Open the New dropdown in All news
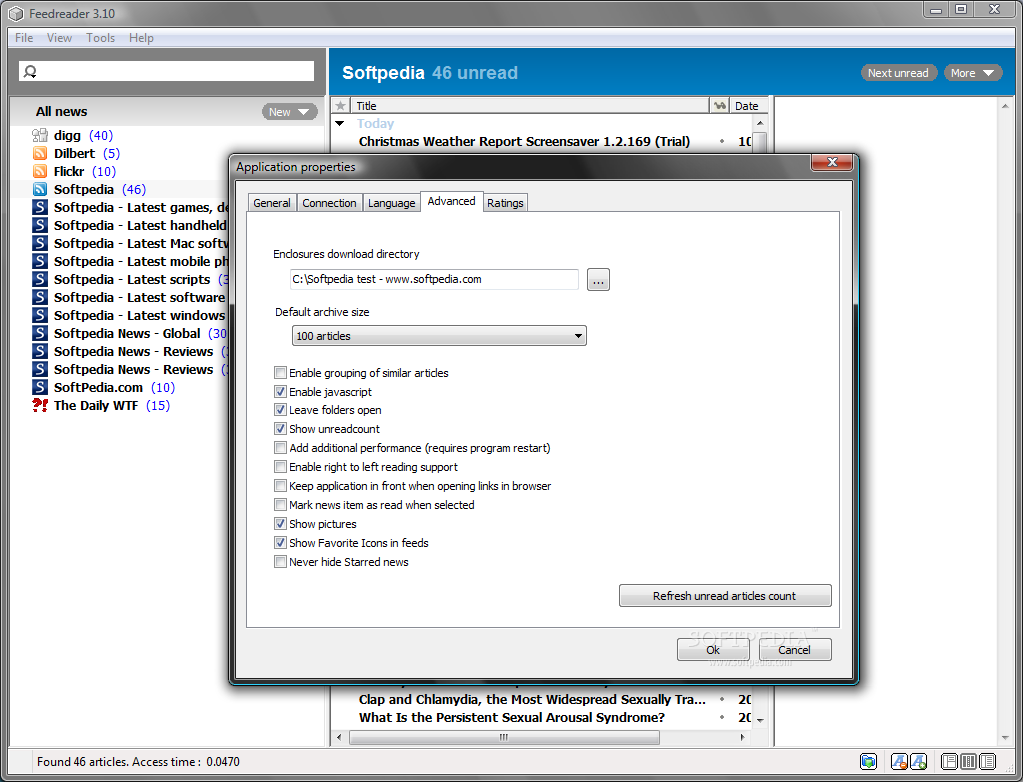This screenshot has height=782, width=1023. 290,112
